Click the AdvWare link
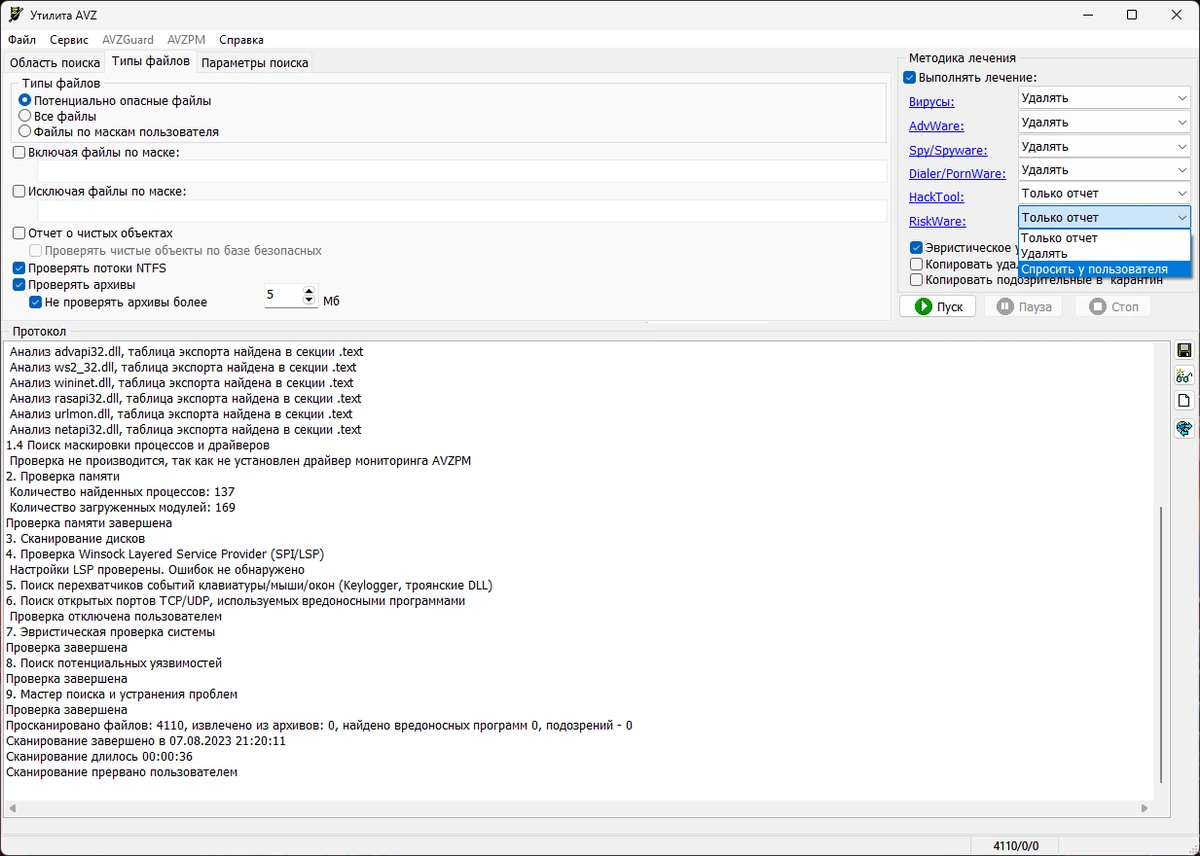1200x856 pixels. pyautogui.click(x=938, y=126)
